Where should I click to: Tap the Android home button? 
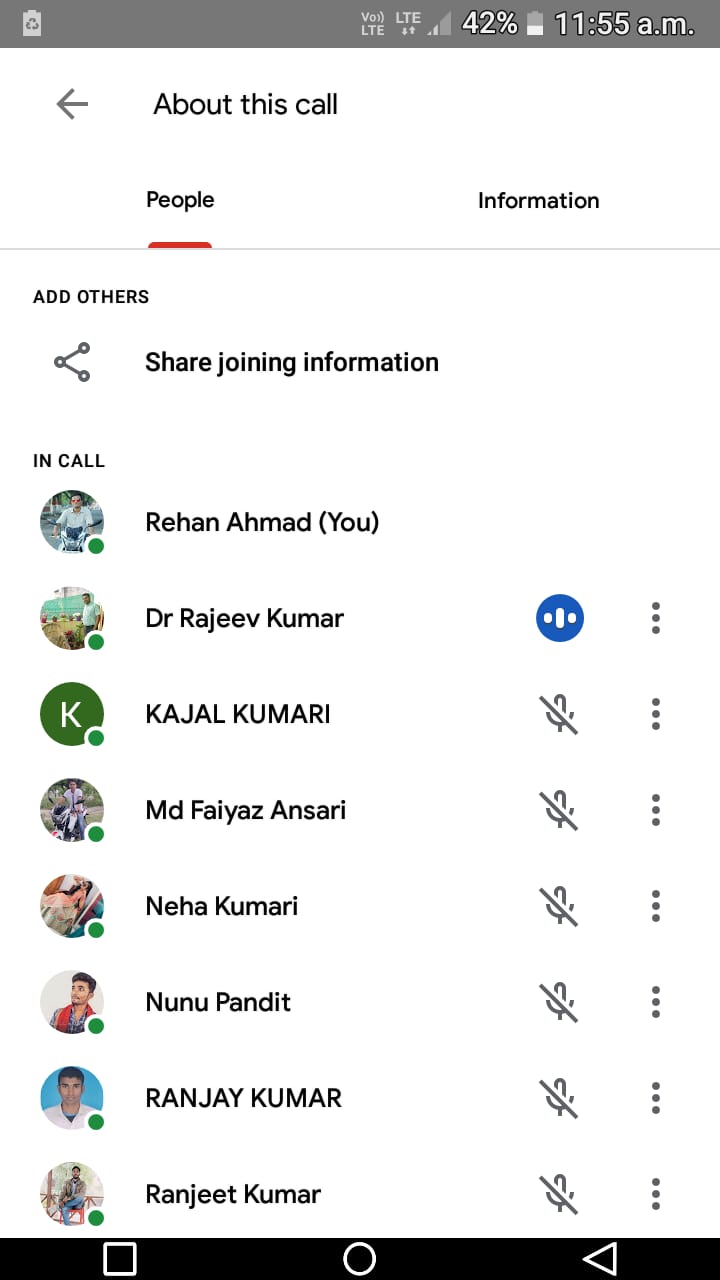click(359, 1259)
